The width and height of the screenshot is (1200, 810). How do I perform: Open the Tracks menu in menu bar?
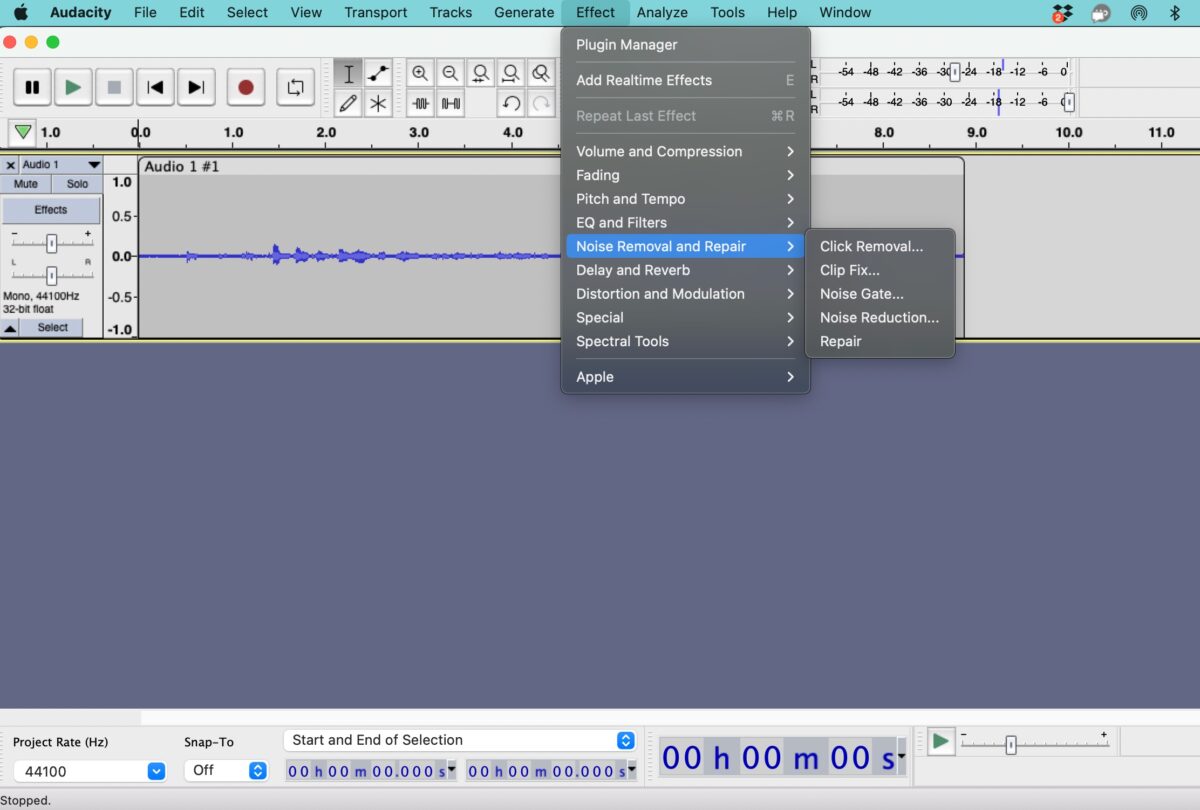[451, 12]
